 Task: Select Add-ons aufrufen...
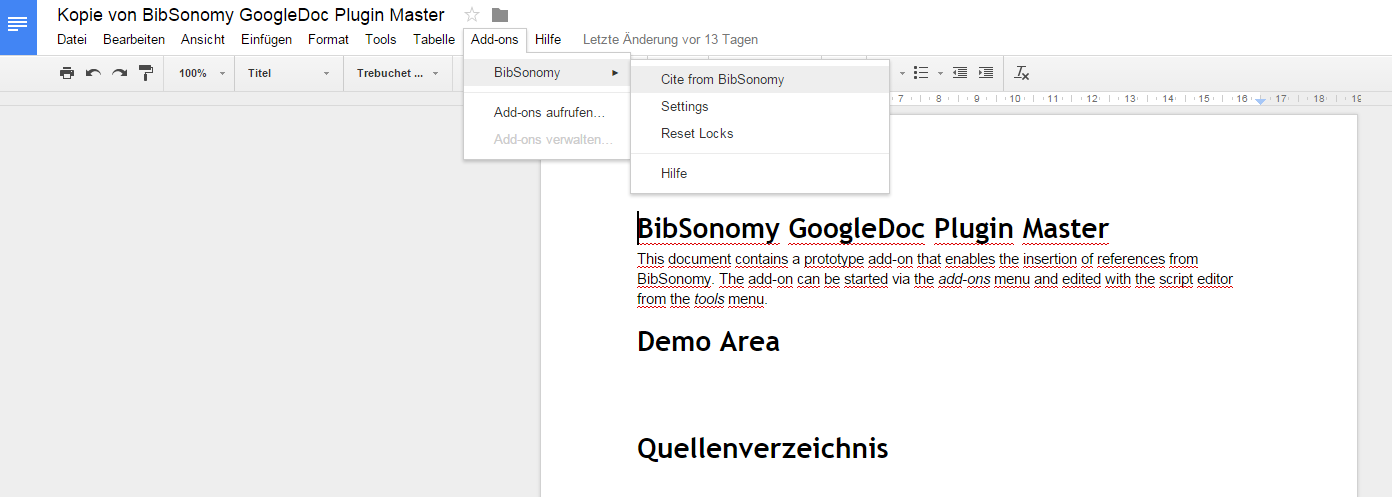click(x=547, y=112)
